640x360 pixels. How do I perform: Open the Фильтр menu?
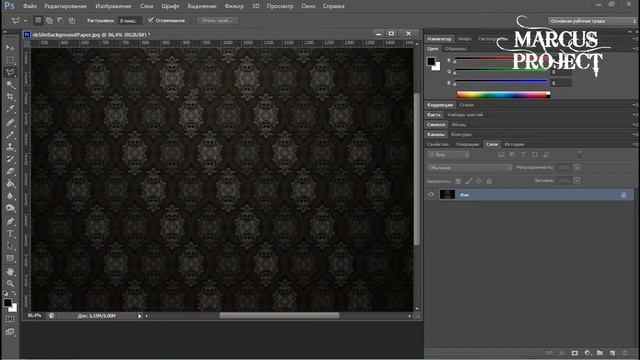(234, 6)
